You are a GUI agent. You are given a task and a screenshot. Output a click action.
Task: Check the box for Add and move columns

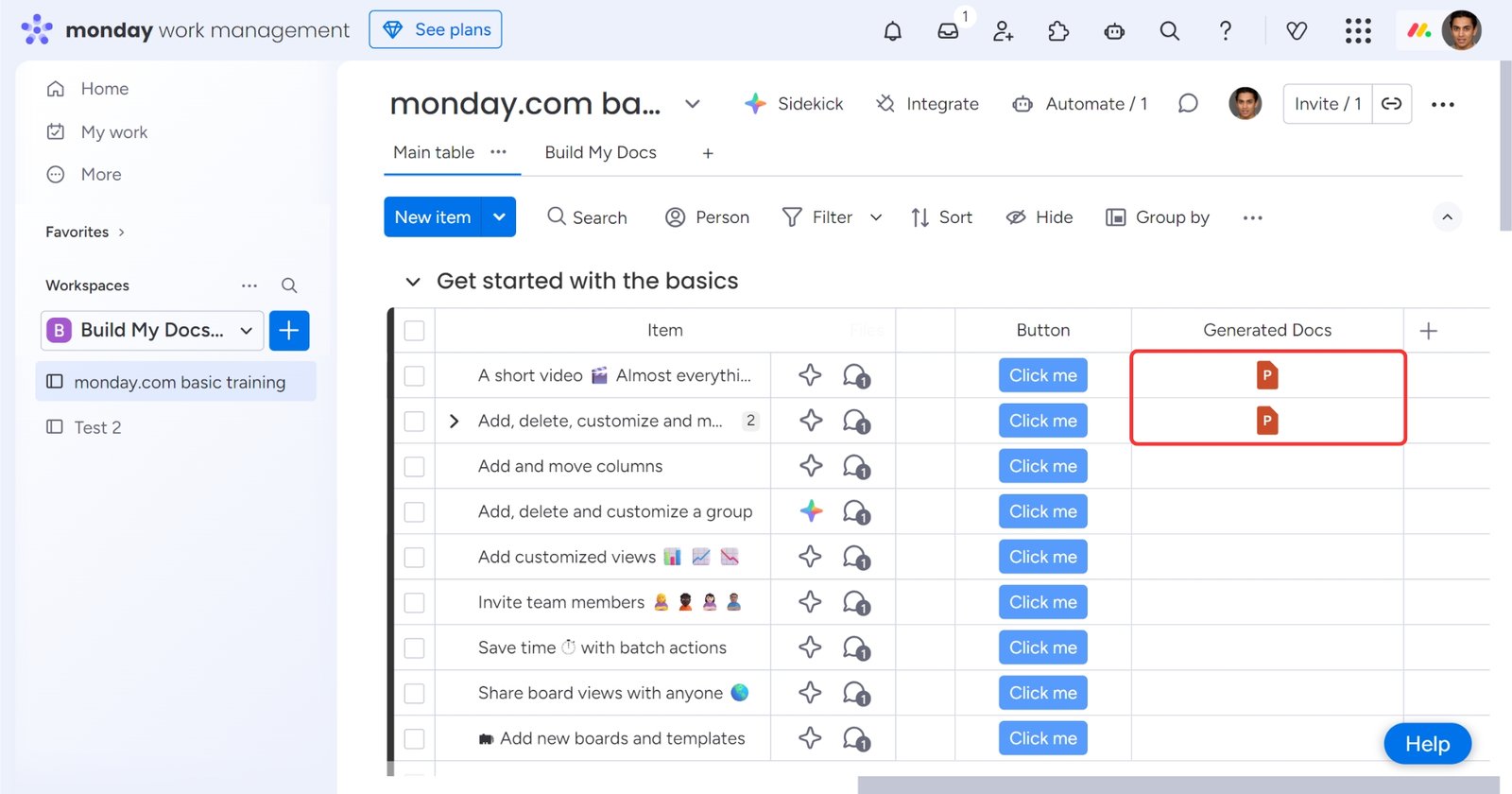point(414,467)
